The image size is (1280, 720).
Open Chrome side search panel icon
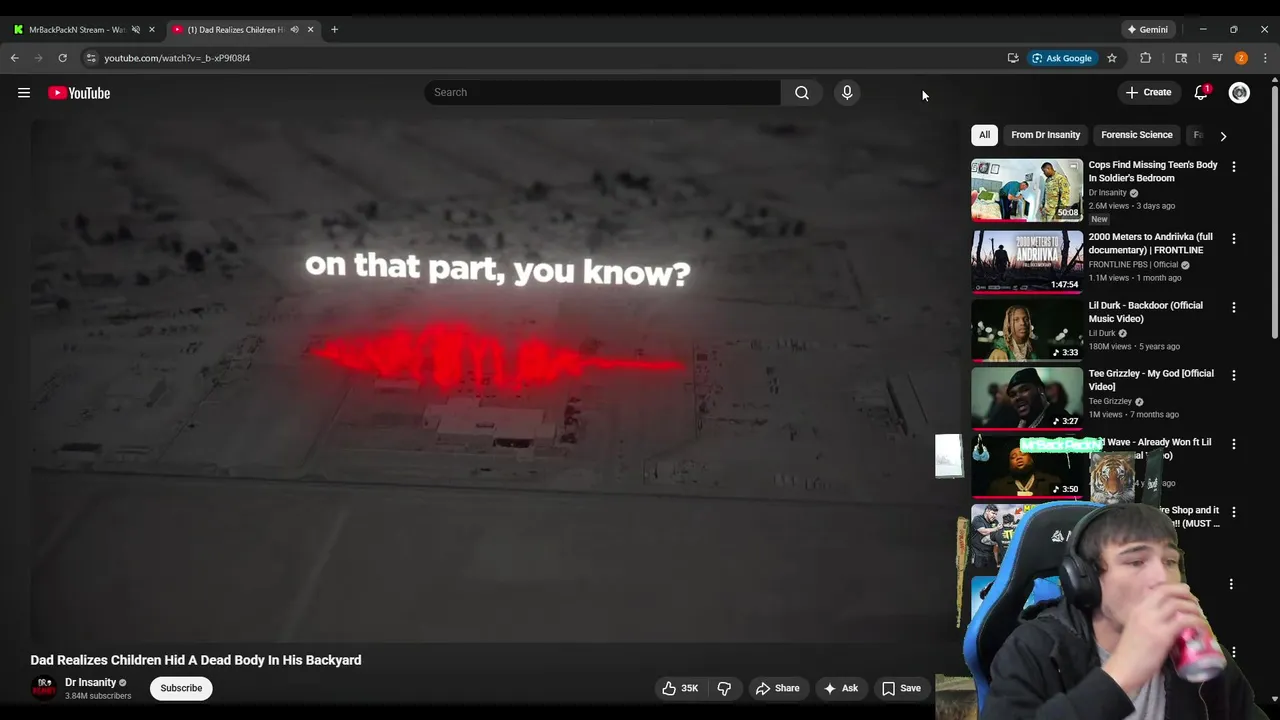(x=1181, y=58)
